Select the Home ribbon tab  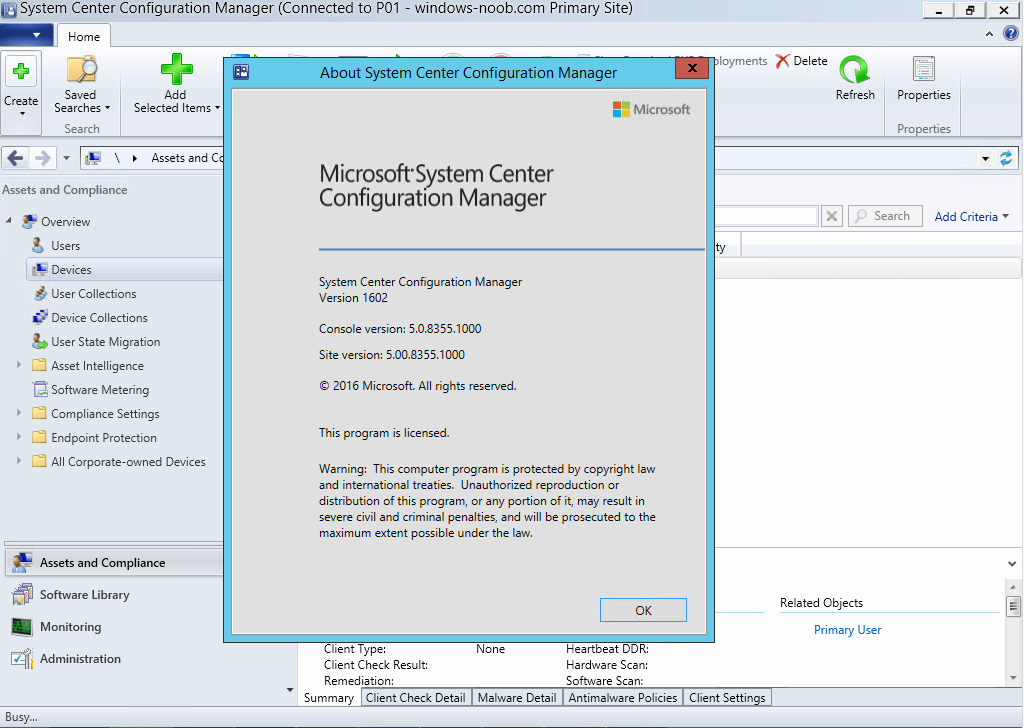pos(84,37)
